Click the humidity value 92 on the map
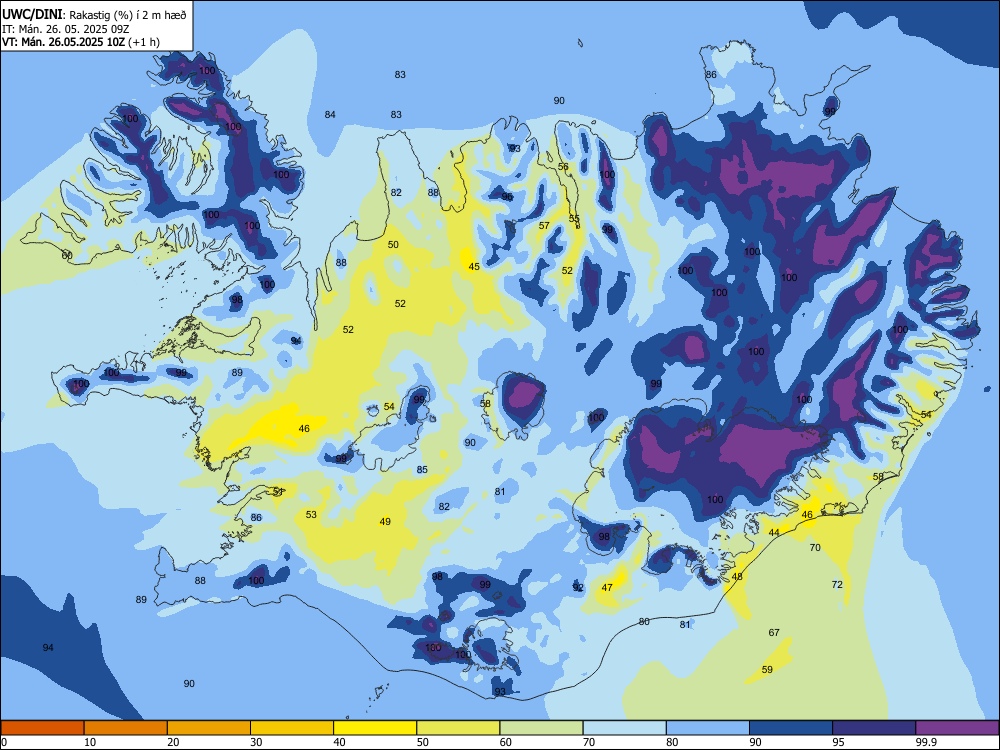1000x750 pixels. coord(578,587)
